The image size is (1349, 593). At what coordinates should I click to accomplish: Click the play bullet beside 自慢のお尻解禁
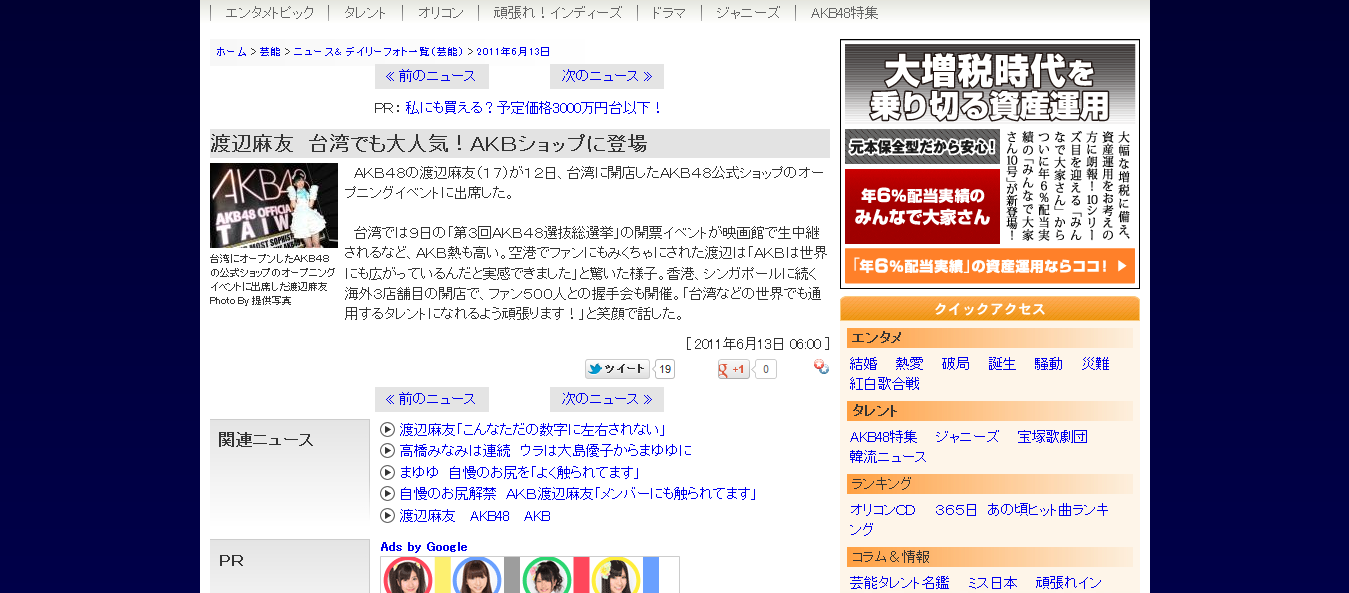(x=388, y=494)
